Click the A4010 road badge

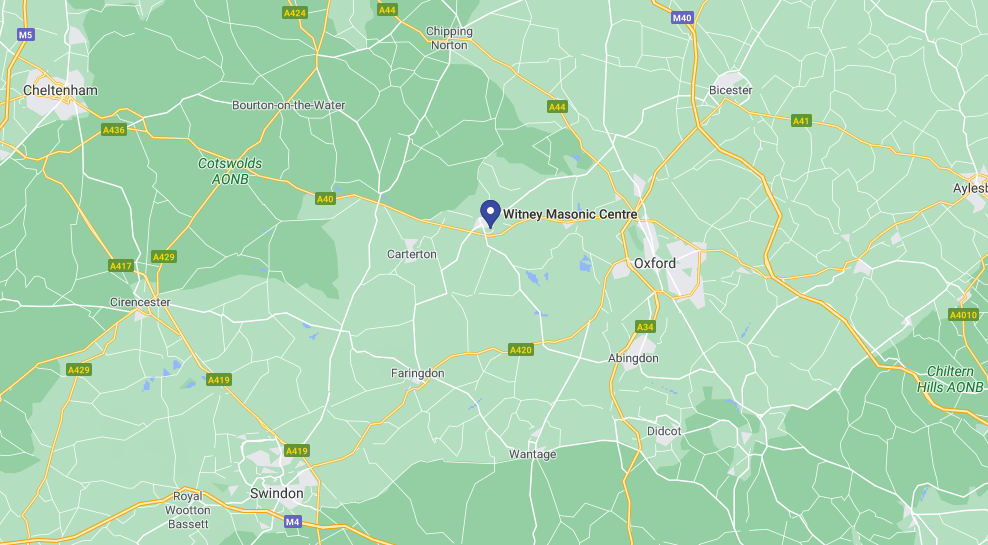pyautogui.click(x=963, y=314)
